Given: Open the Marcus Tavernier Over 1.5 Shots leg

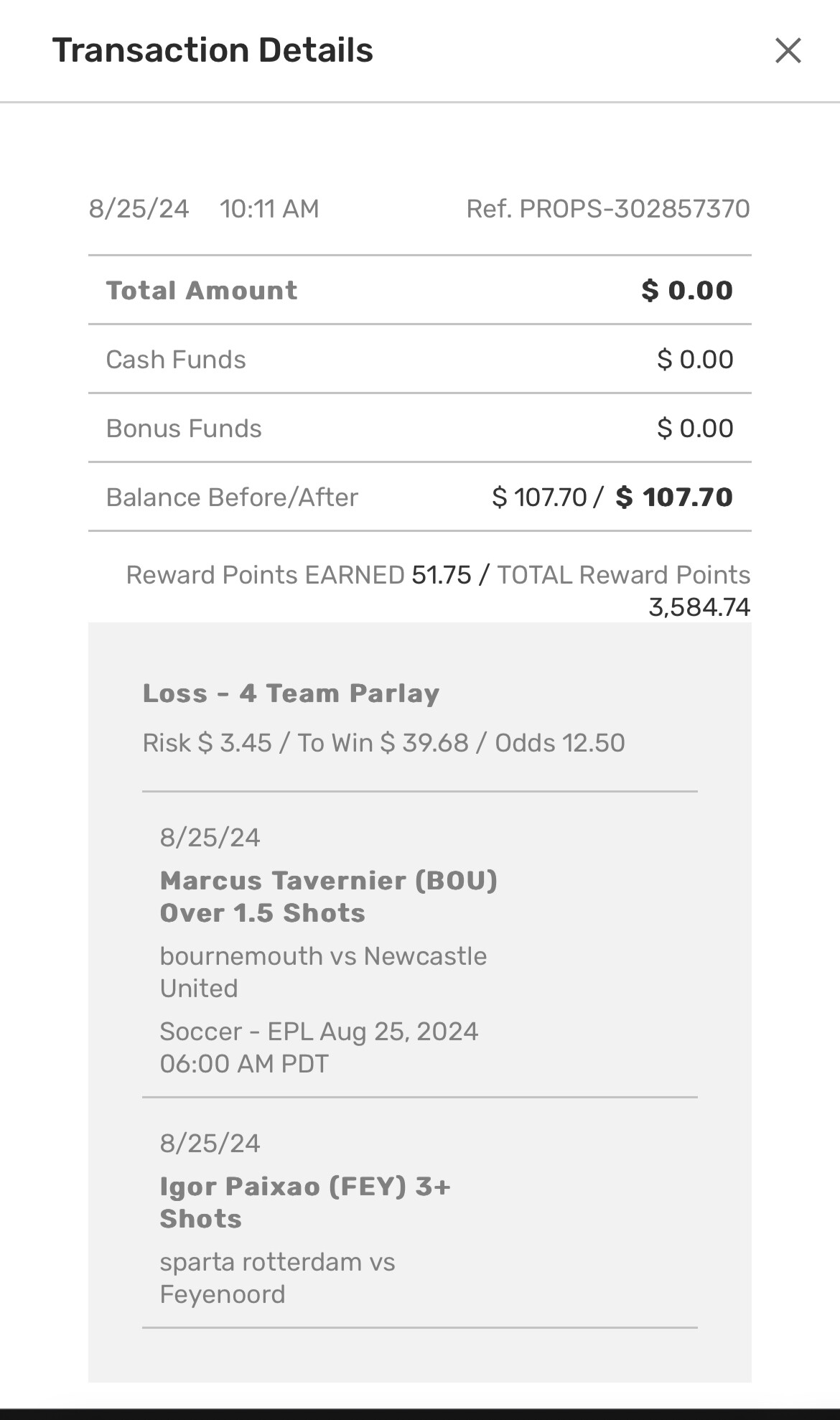Looking at the screenshot, I should click(328, 897).
